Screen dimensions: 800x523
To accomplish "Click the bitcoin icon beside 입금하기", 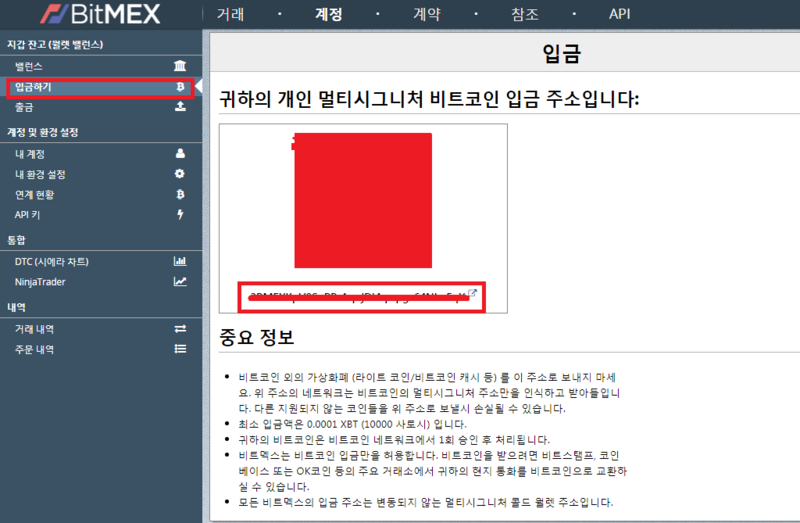I will point(180,87).
